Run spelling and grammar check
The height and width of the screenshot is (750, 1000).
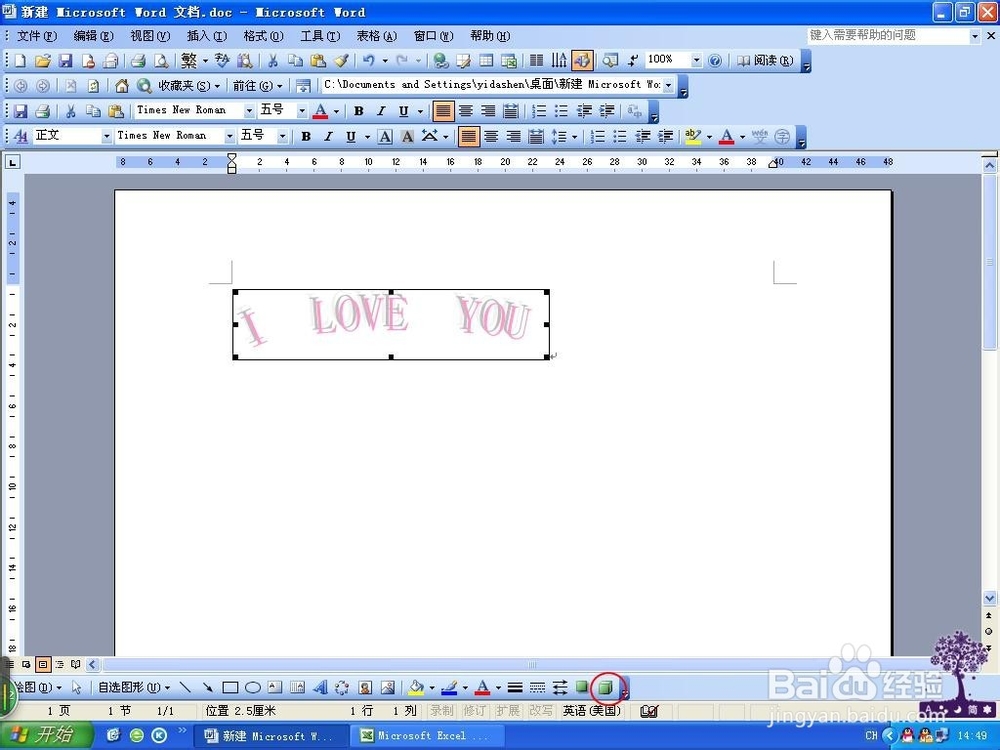222,61
